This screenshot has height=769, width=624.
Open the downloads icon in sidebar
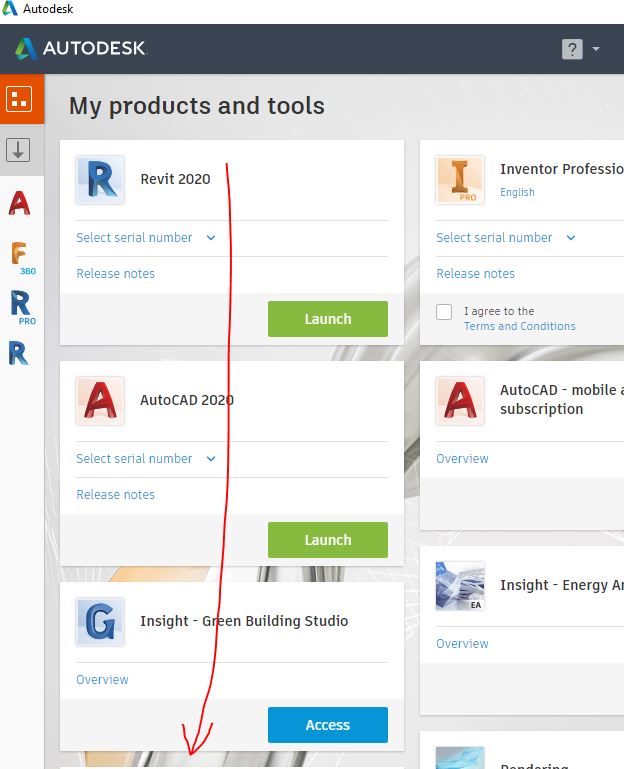pos(18,150)
